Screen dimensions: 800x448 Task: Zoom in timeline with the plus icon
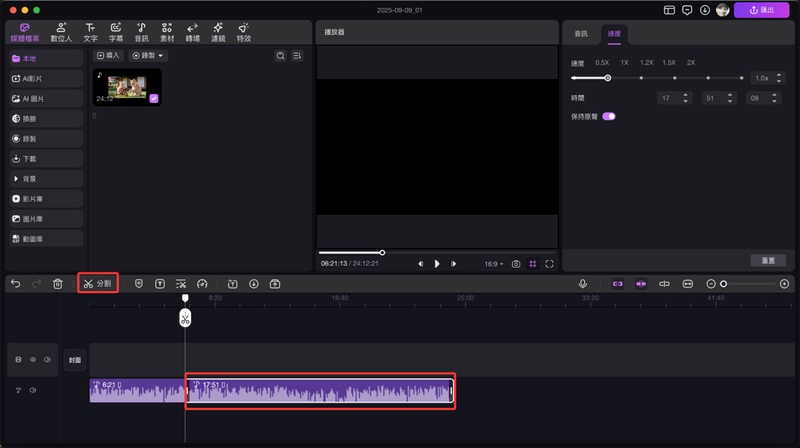pyautogui.click(x=784, y=284)
